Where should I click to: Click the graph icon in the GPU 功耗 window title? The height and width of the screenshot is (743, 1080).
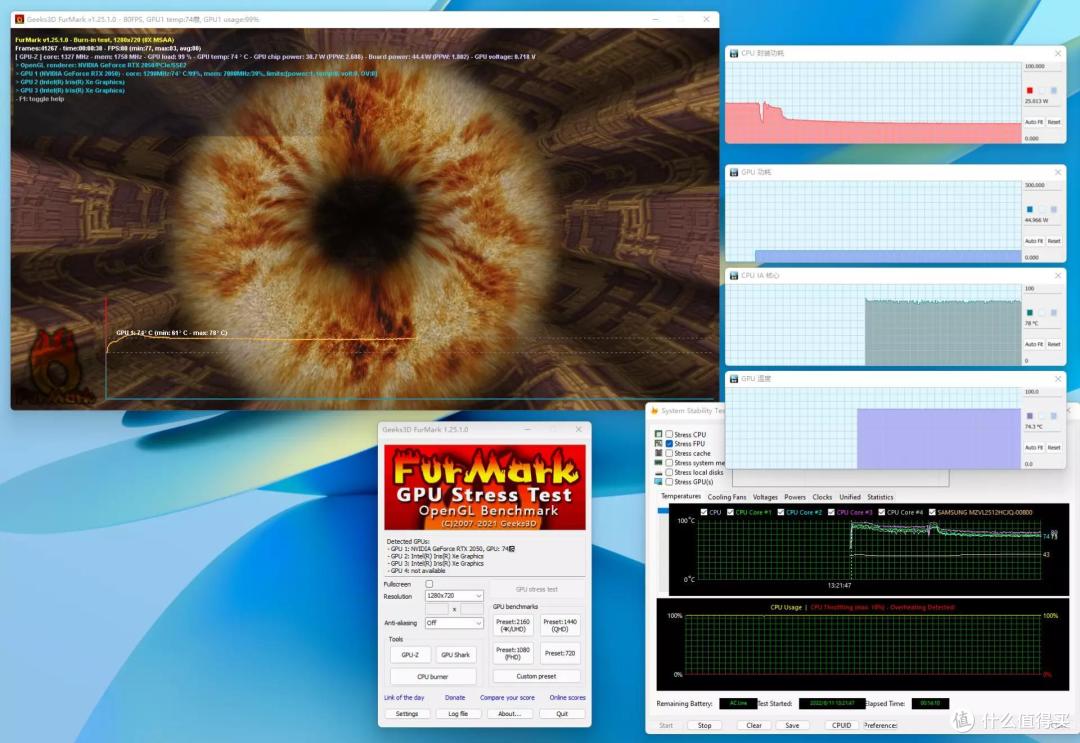pos(734,172)
